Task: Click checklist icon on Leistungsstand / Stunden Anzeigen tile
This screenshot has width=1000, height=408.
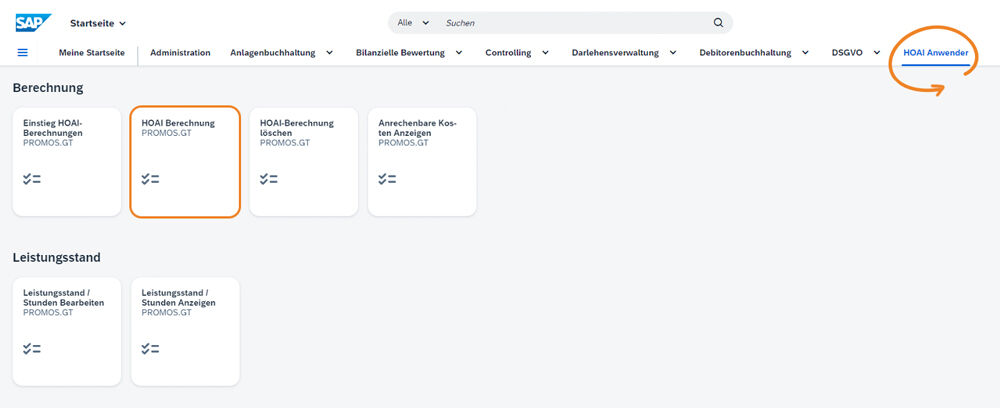Action: 150,348
